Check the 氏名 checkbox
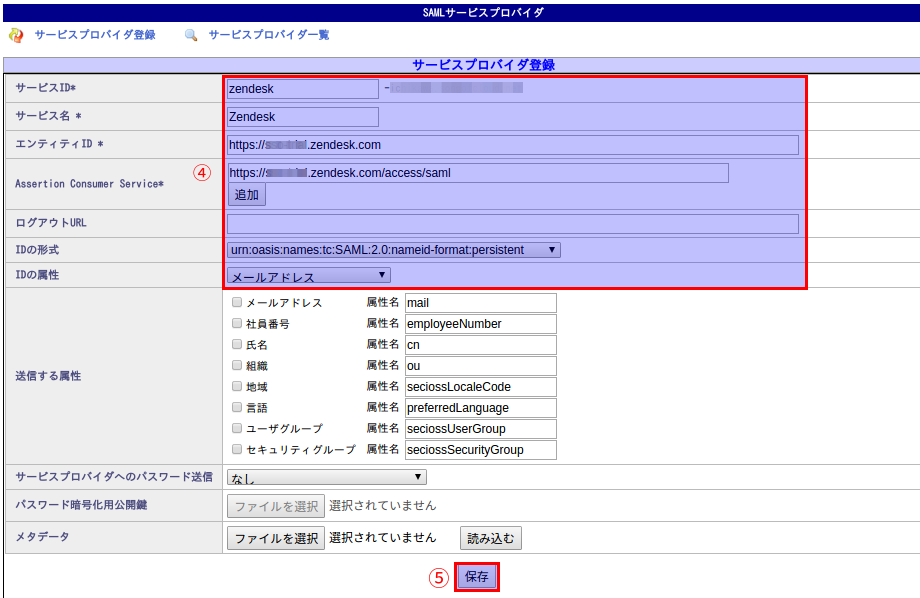The width and height of the screenshot is (920, 598). click(237, 344)
